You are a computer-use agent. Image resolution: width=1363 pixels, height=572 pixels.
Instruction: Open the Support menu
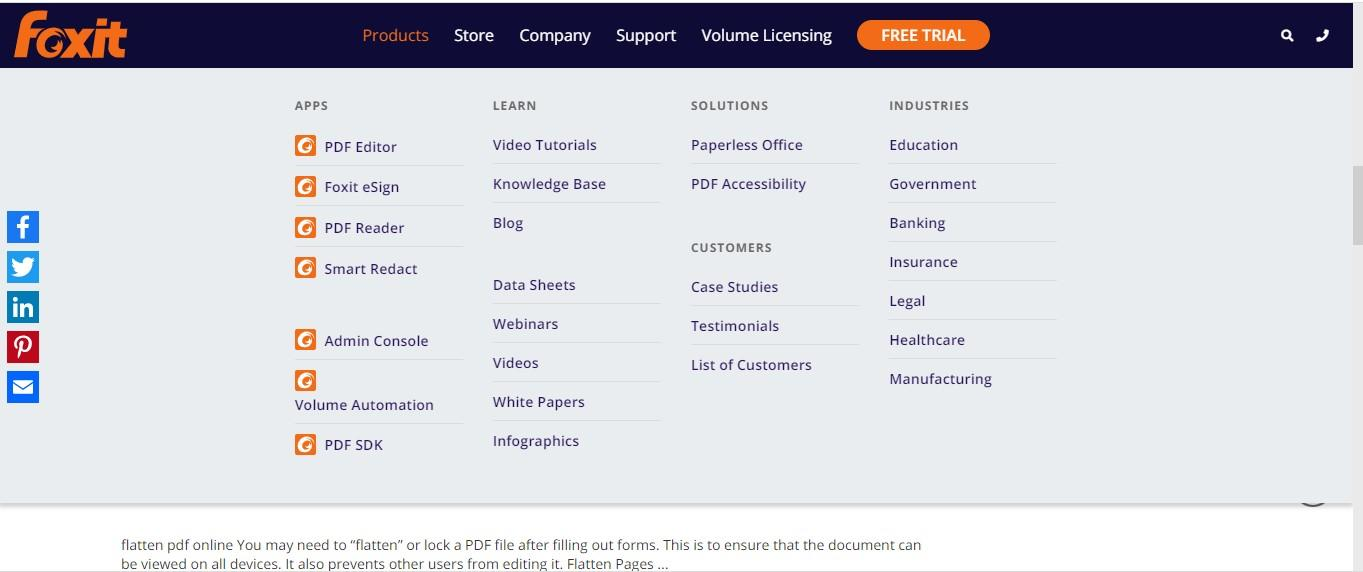[646, 35]
